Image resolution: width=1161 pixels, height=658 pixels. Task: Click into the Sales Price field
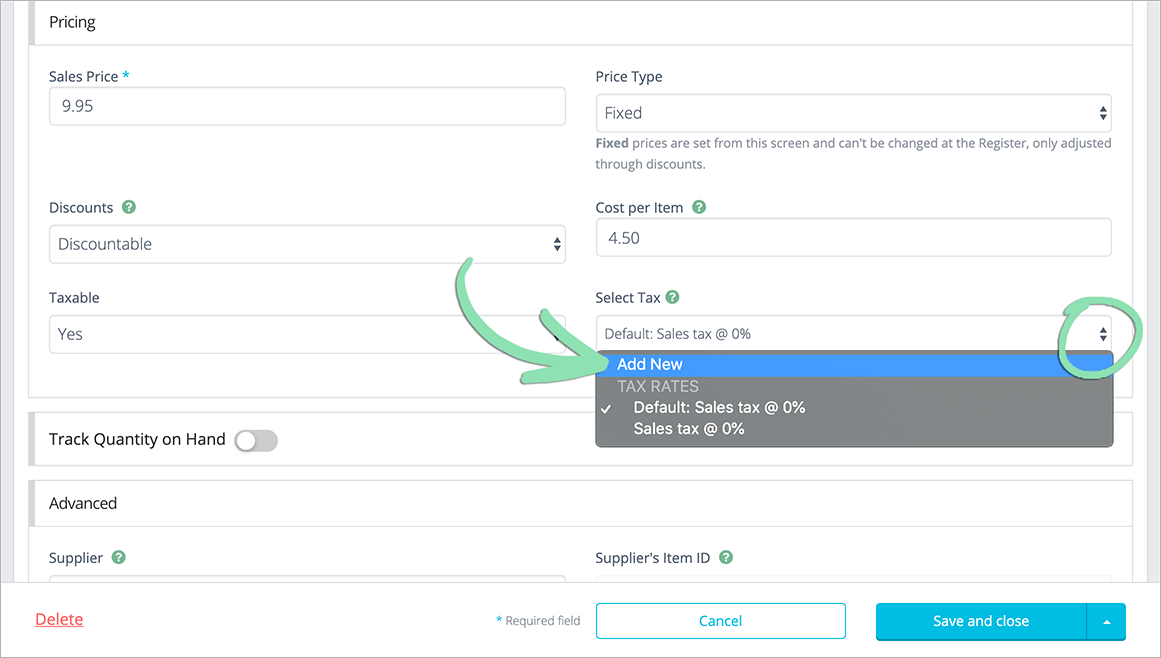tap(306, 106)
